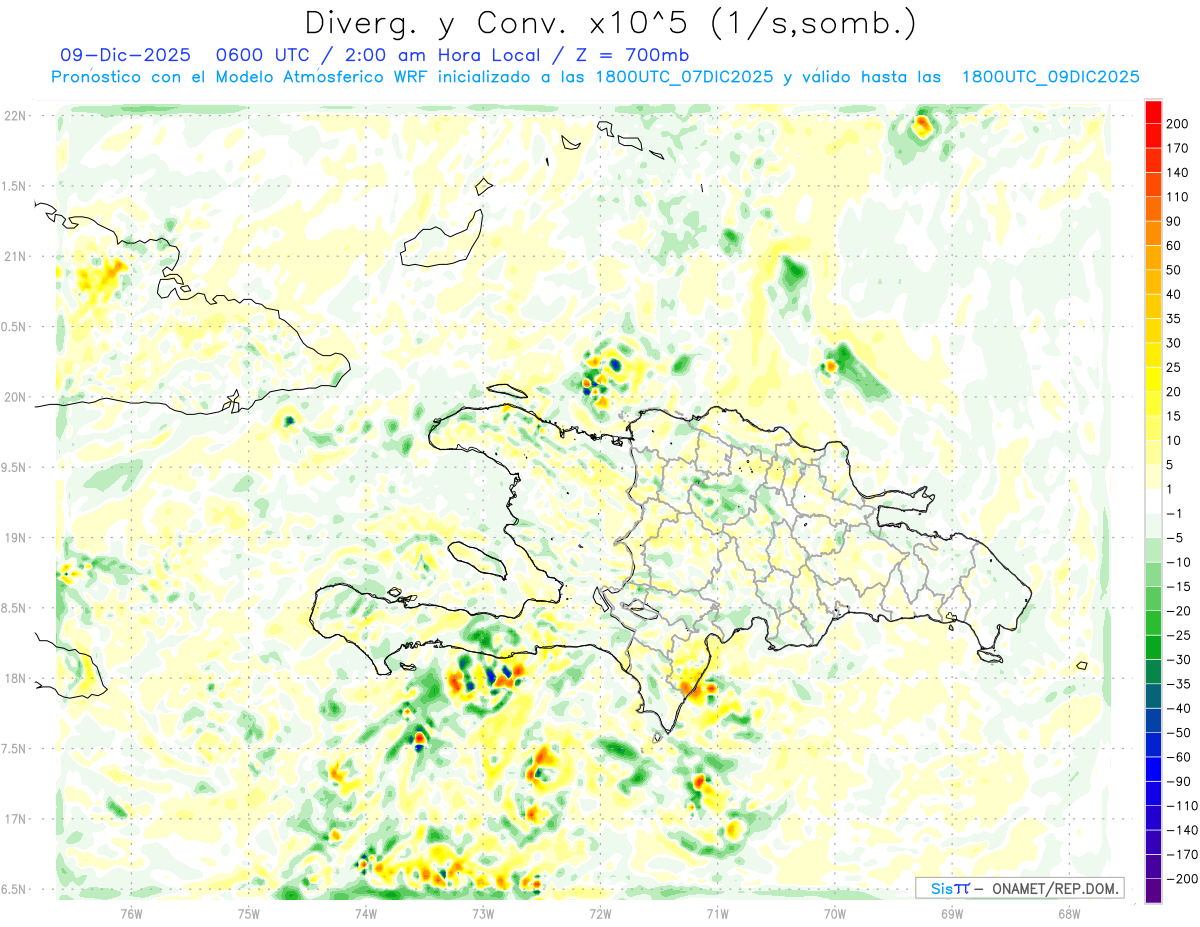The width and height of the screenshot is (1200, 927).
Task: Click the 'SisTT - ONAMET/REP.DOM.' credit box
Action: [1019, 888]
